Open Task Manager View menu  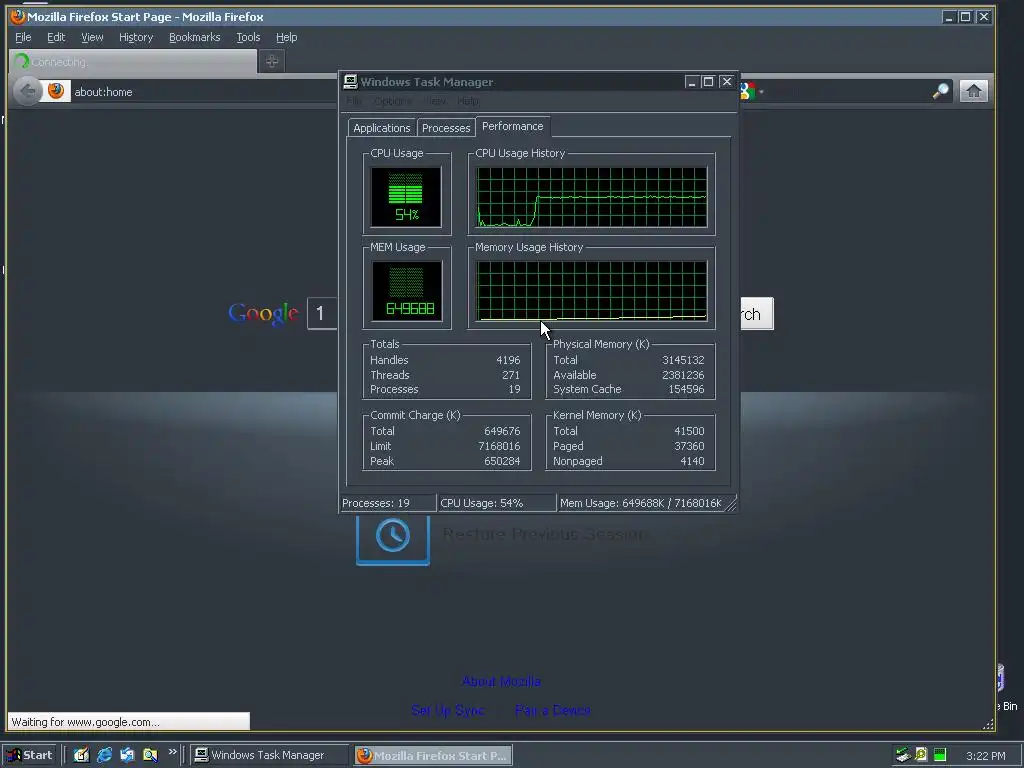click(x=435, y=101)
